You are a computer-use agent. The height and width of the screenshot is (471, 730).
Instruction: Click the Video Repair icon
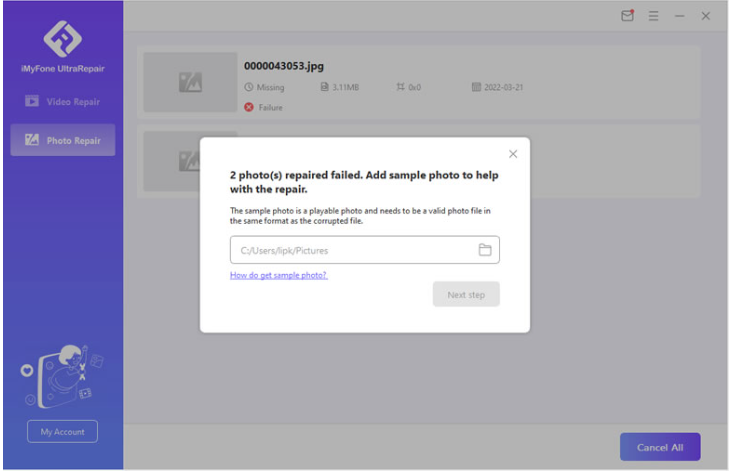coord(32,101)
